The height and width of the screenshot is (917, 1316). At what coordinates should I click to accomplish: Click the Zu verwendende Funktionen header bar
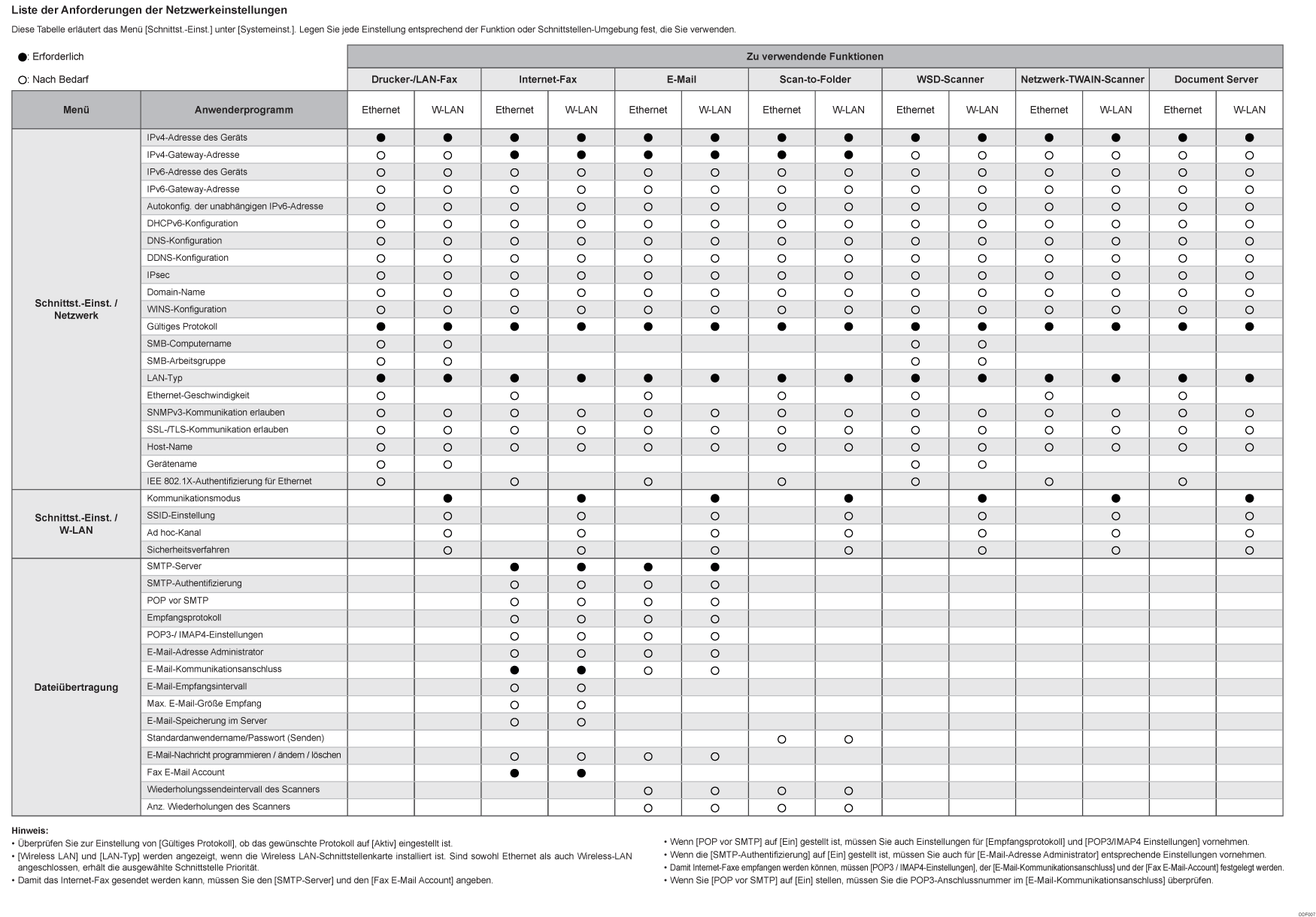[x=814, y=56]
